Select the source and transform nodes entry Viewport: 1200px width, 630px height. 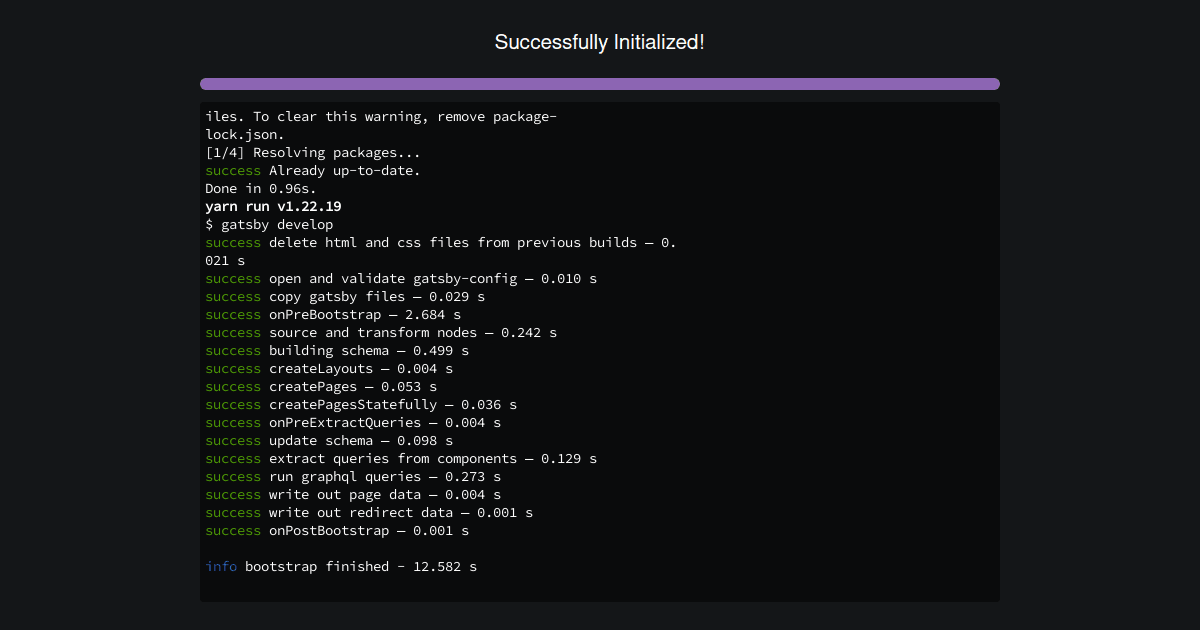[x=412, y=332]
